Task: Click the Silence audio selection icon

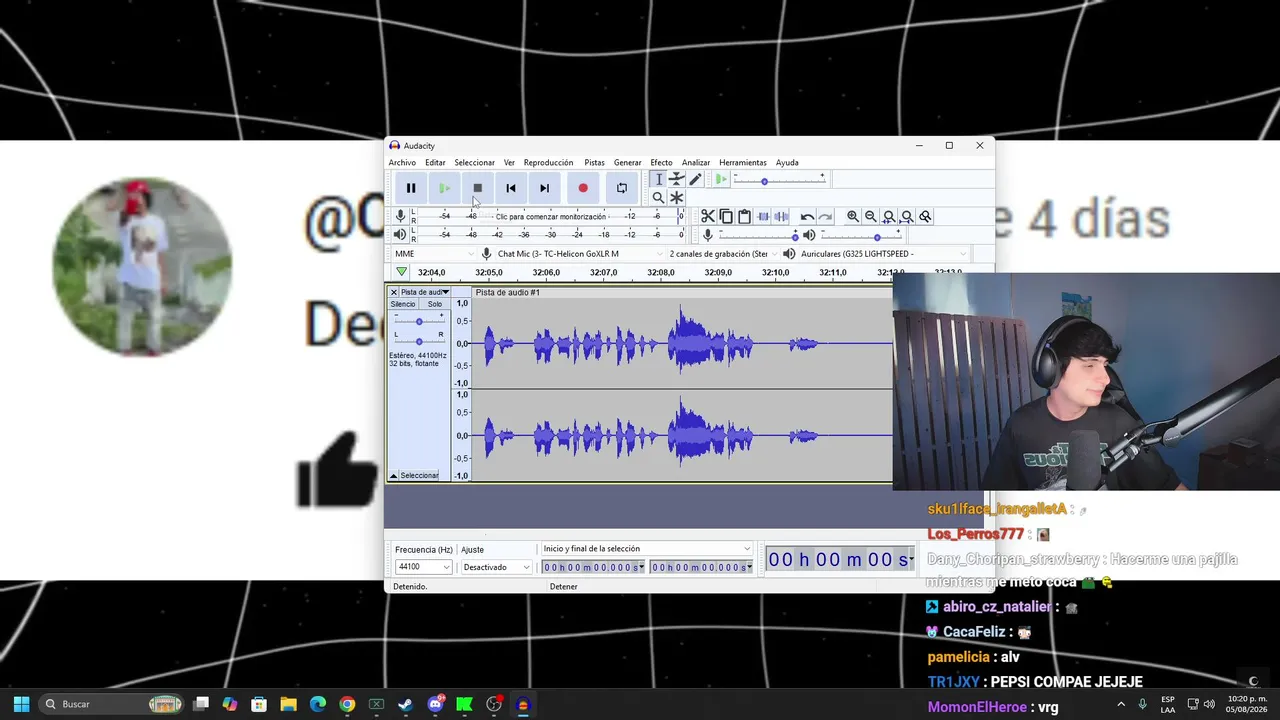Action: click(781, 216)
